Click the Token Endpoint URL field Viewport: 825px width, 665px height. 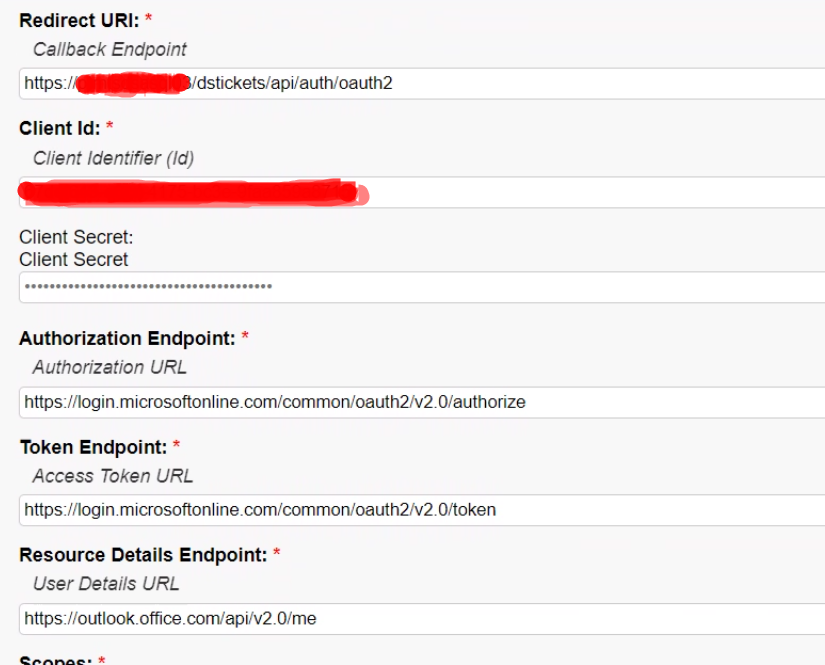tap(422, 510)
